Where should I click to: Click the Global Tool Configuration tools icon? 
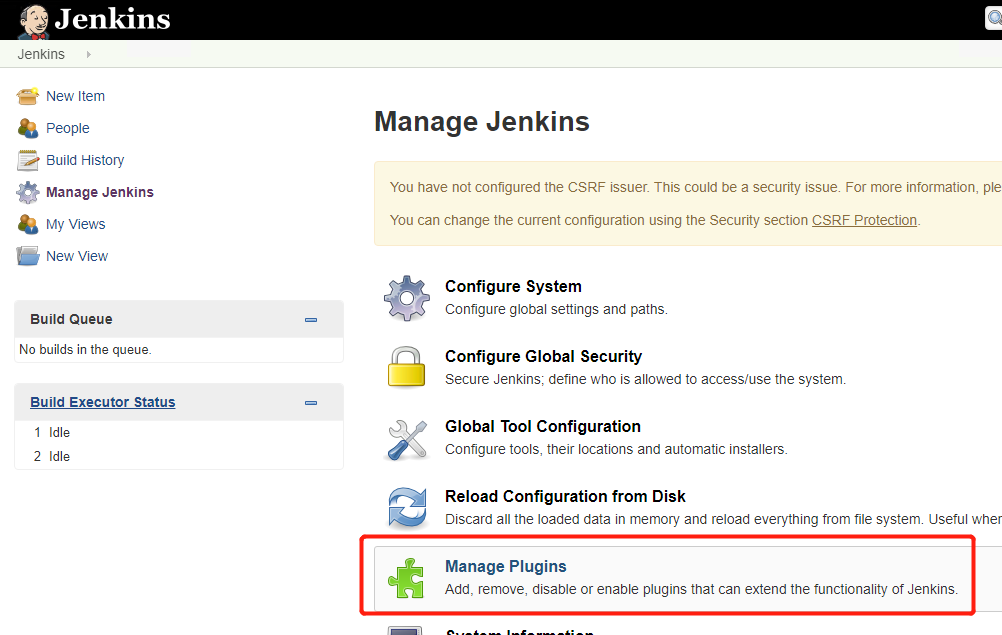pos(407,438)
